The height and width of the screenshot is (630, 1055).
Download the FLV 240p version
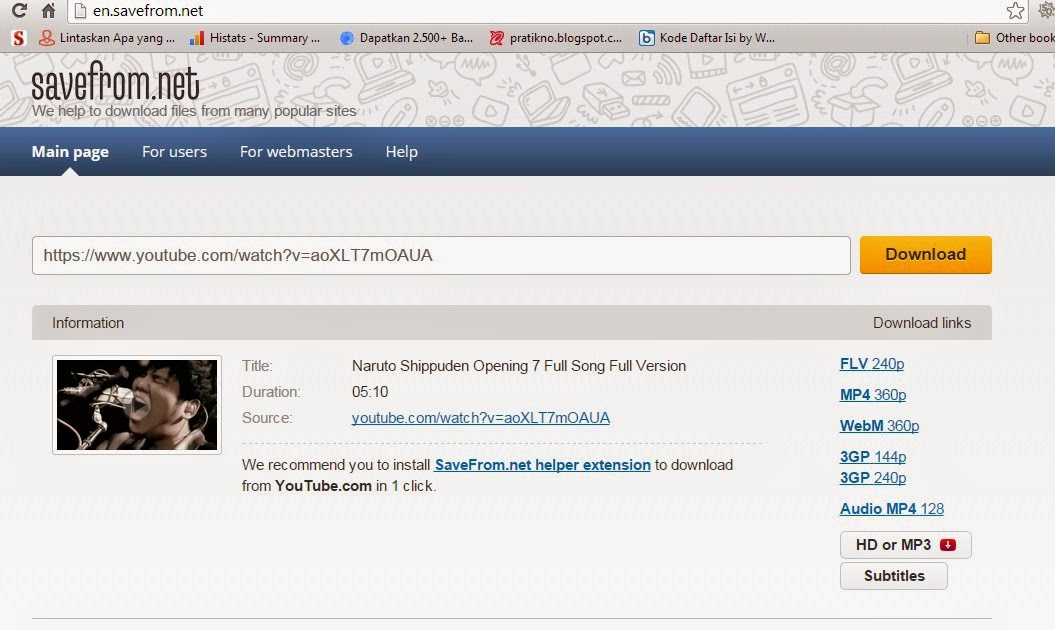point(871,364)
